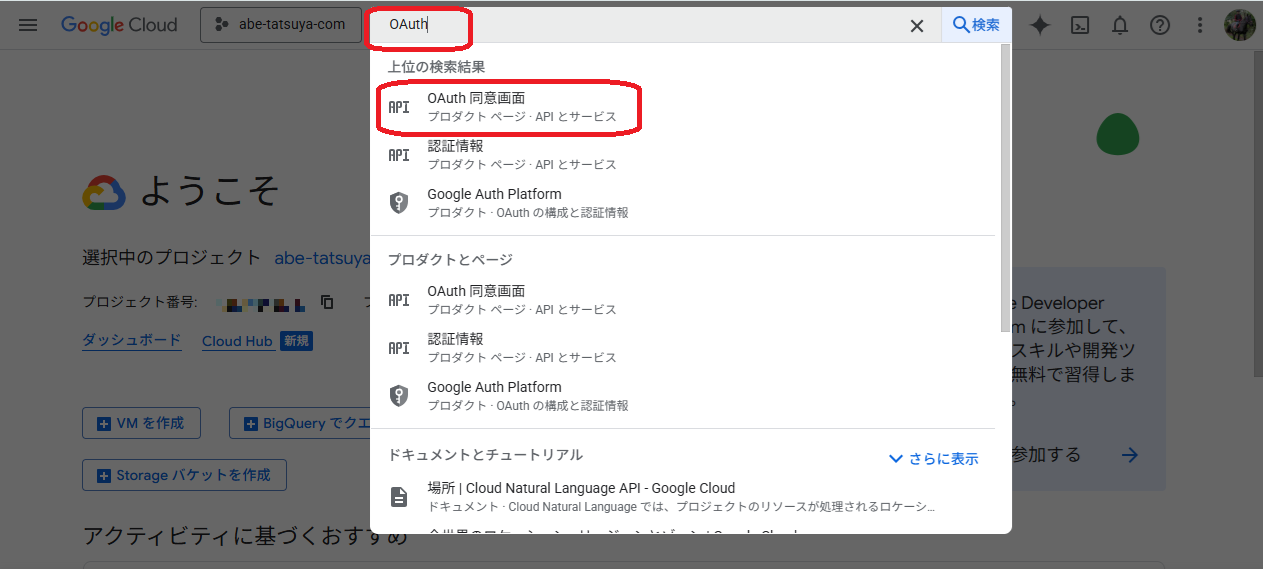Open the help question mark icon
The width and height of the screenshot is (1263, 569).
coord(1160,25)
